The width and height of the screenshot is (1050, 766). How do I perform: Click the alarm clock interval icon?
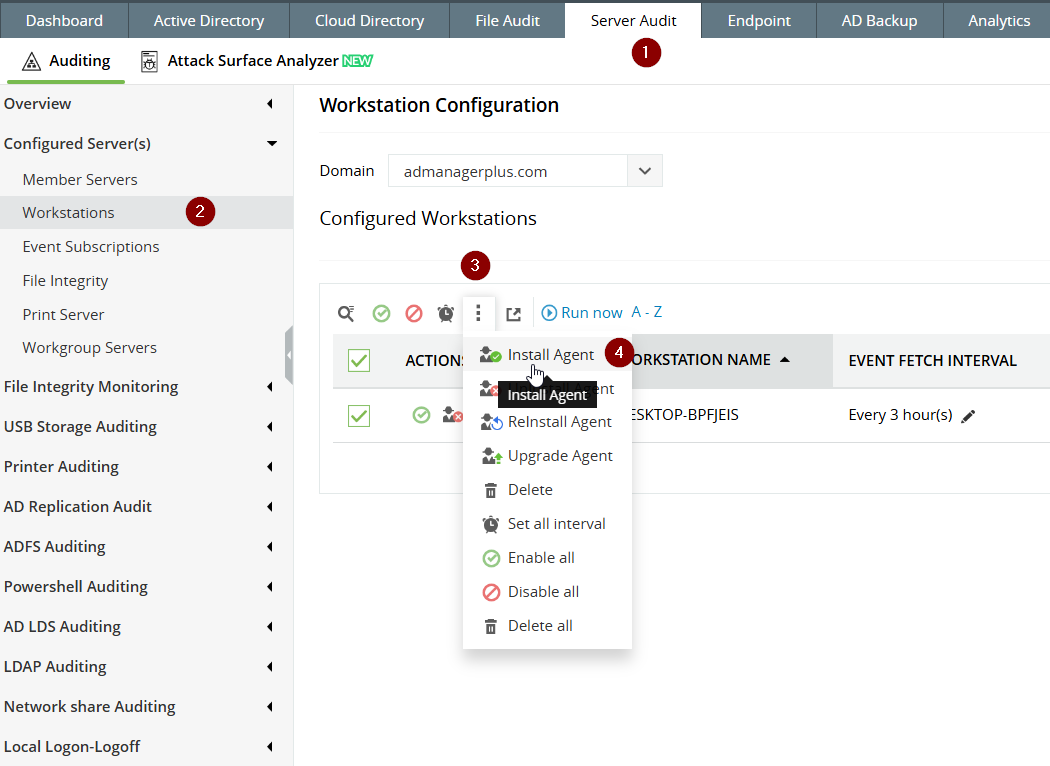coord(446,314)
